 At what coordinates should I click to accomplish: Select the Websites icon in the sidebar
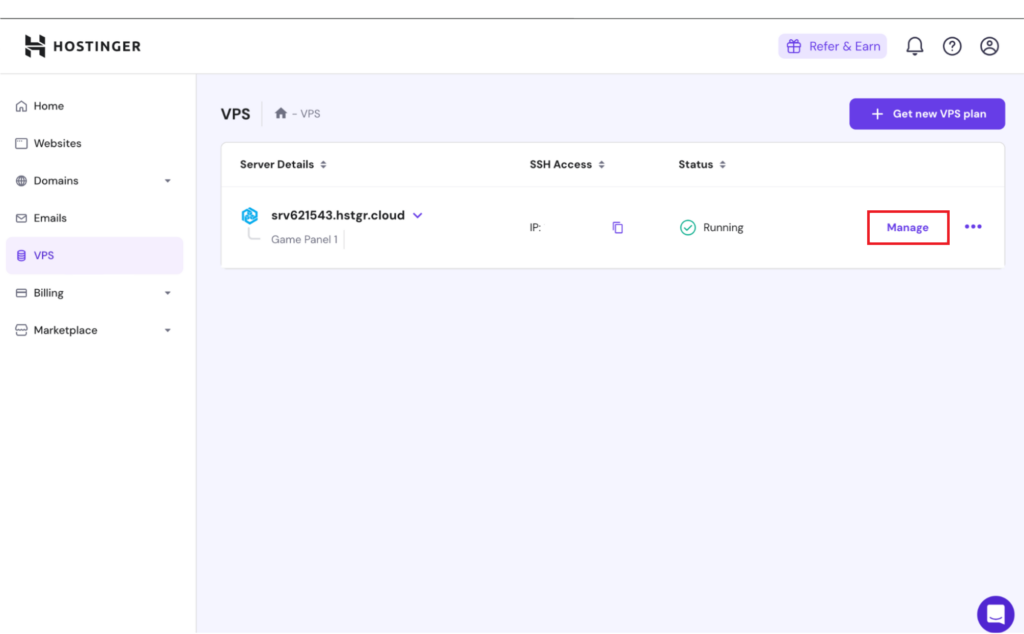point(20,143)
